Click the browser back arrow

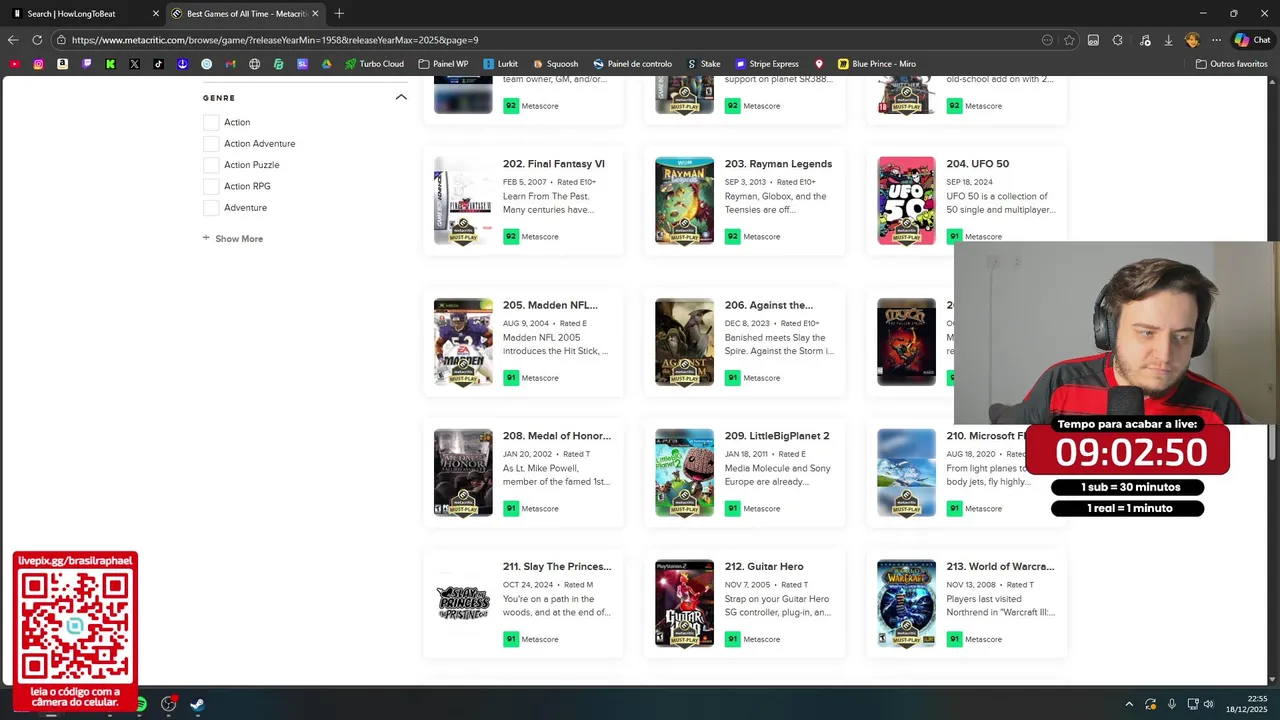pos(13,40)
